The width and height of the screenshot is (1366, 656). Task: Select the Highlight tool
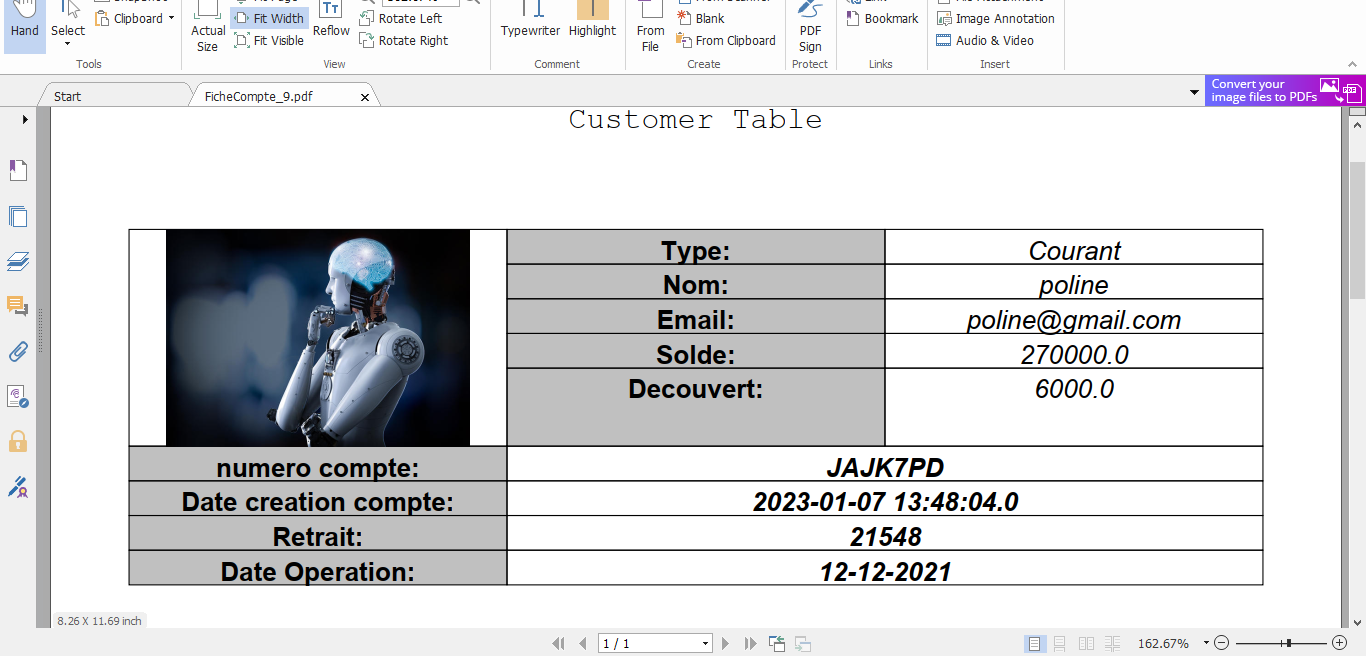[x=592, y=22]
